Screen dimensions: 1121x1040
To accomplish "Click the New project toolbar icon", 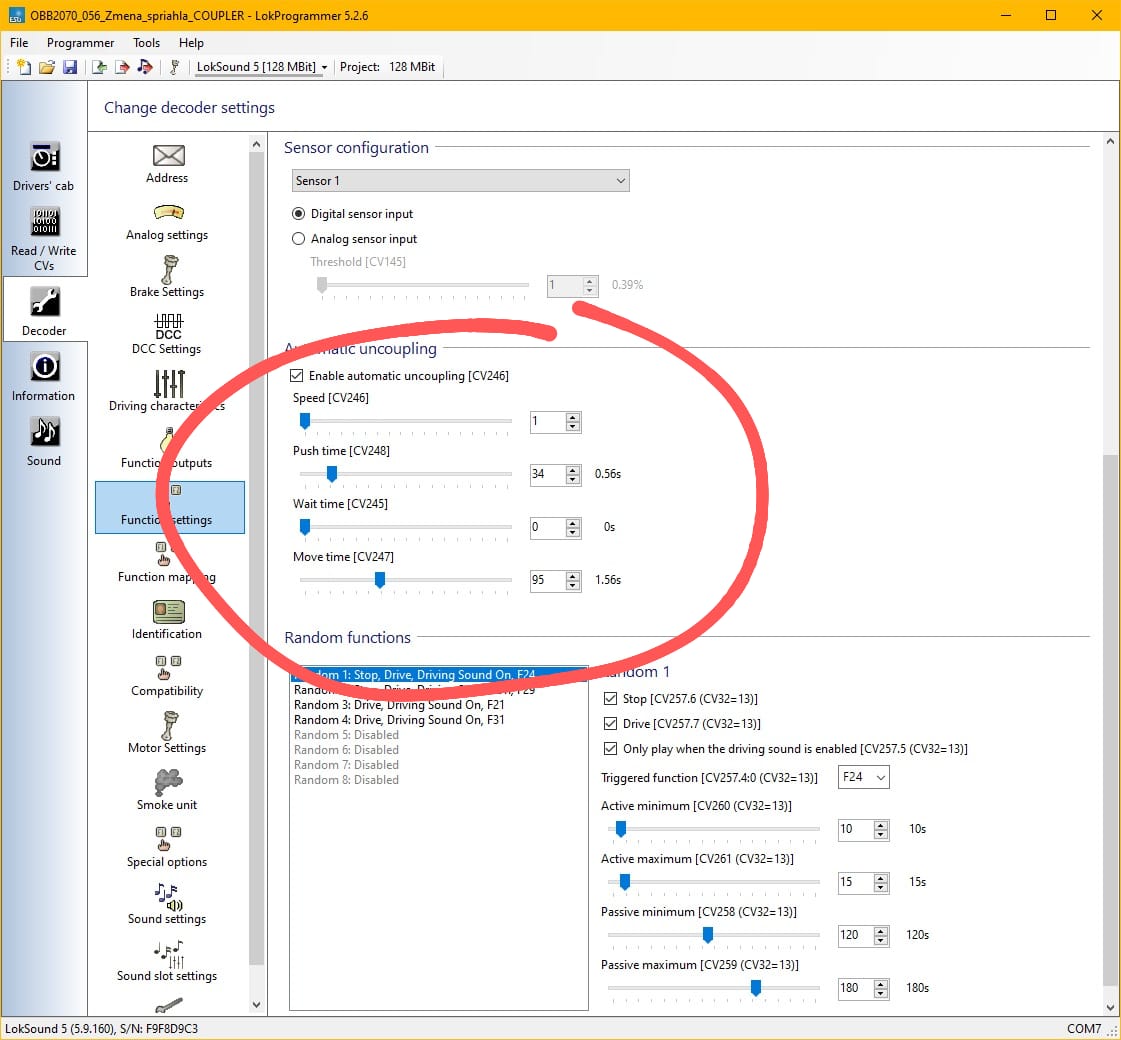I will [24, 67].
